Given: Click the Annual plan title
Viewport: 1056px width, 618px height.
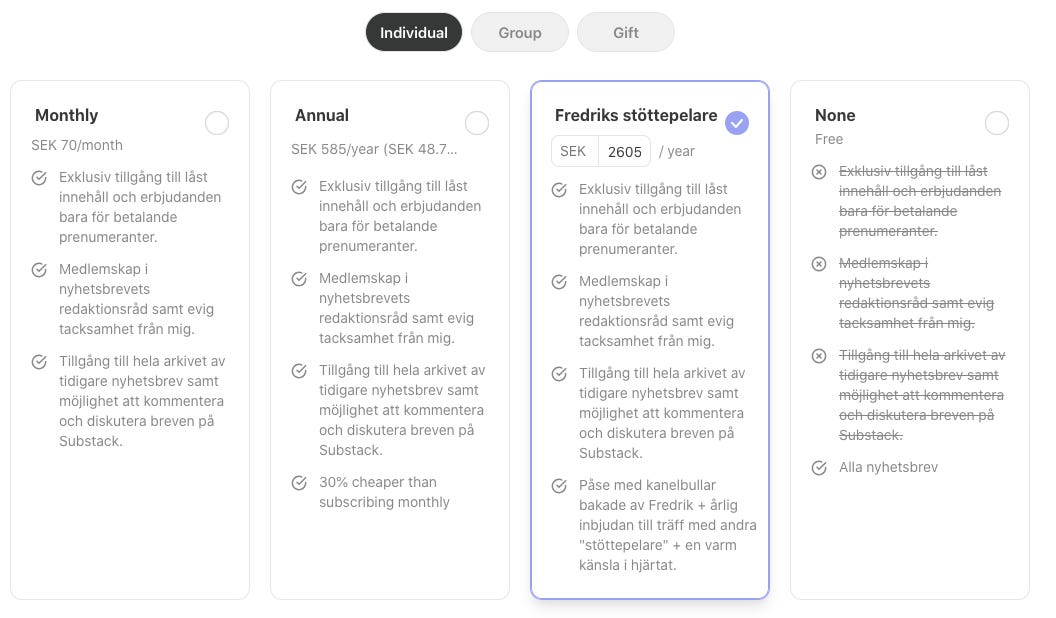Looking at the screenshot, I should point(321,115).
